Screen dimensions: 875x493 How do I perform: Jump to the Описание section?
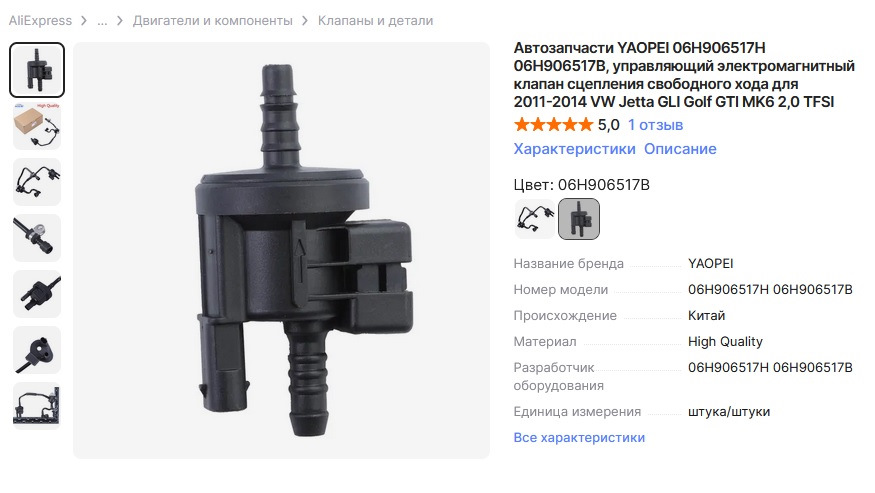(680, 149)
